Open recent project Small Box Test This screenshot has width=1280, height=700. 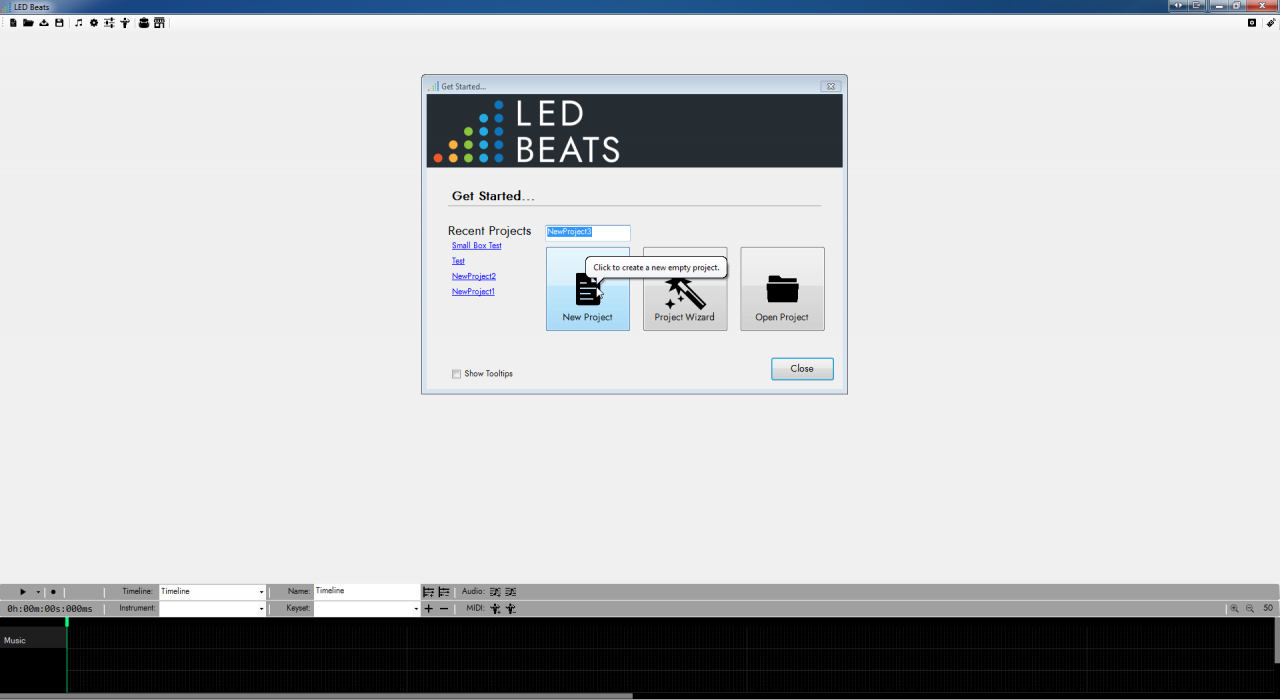pyautogui.click(x=477, y=246)
